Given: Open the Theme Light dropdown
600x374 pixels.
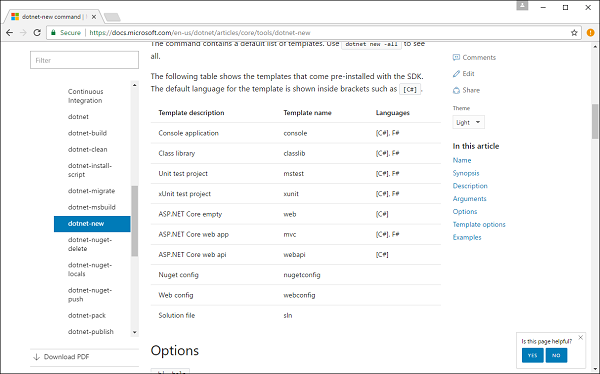Looking at the screenshot, I should point(468,122).
